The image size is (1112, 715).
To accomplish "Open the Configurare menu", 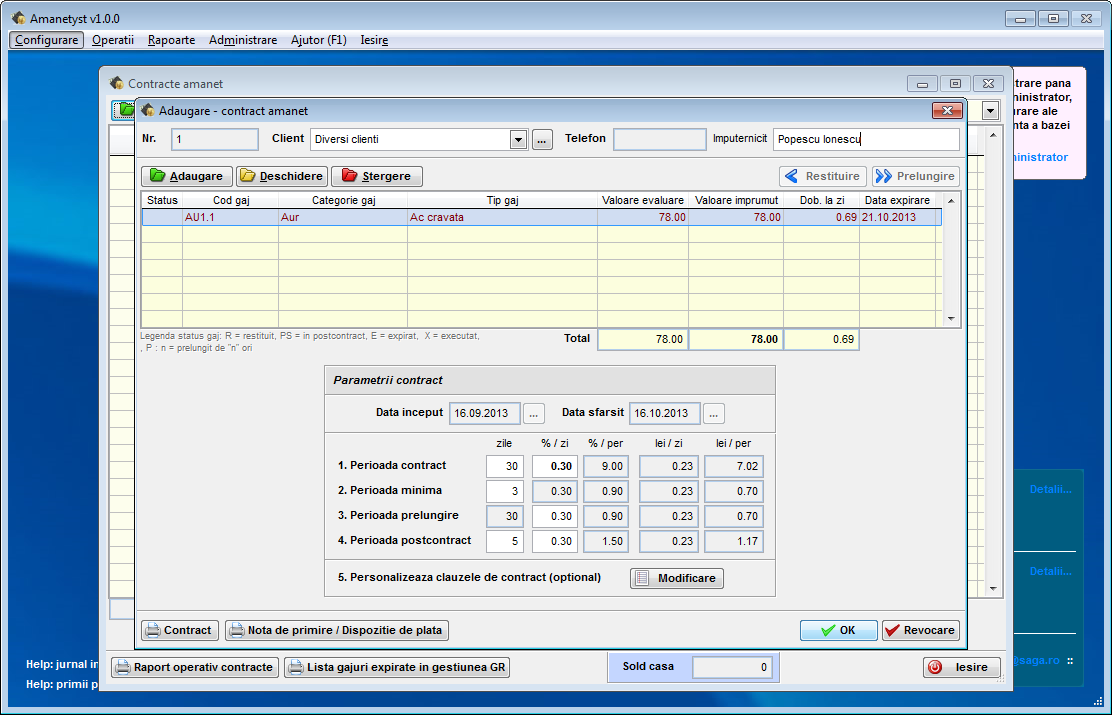I will (47, 40).
